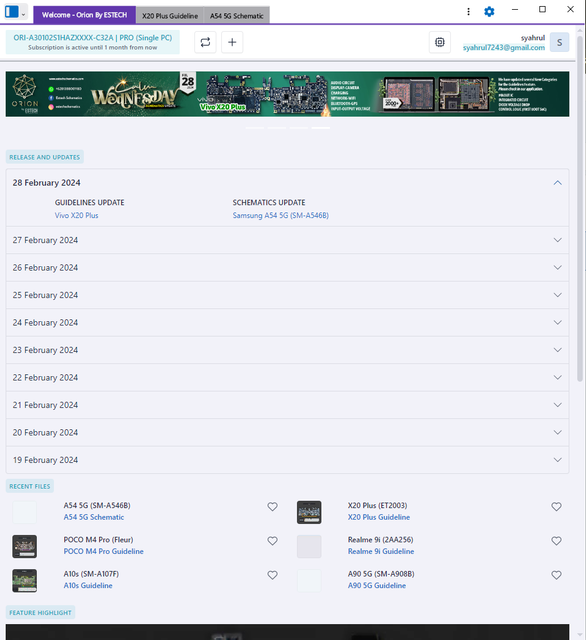The width and height of the screenshot is (586, 640).
Task: Open the X20 Plus Guideline tab
Action: click(x=170, y=16)
